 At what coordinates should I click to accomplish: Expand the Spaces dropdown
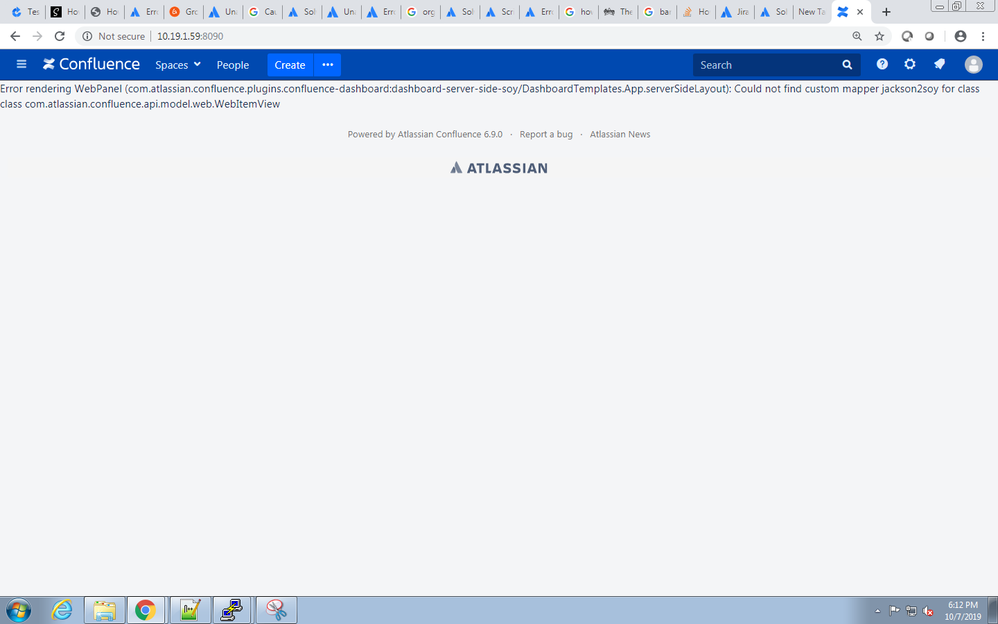(178, 64)
